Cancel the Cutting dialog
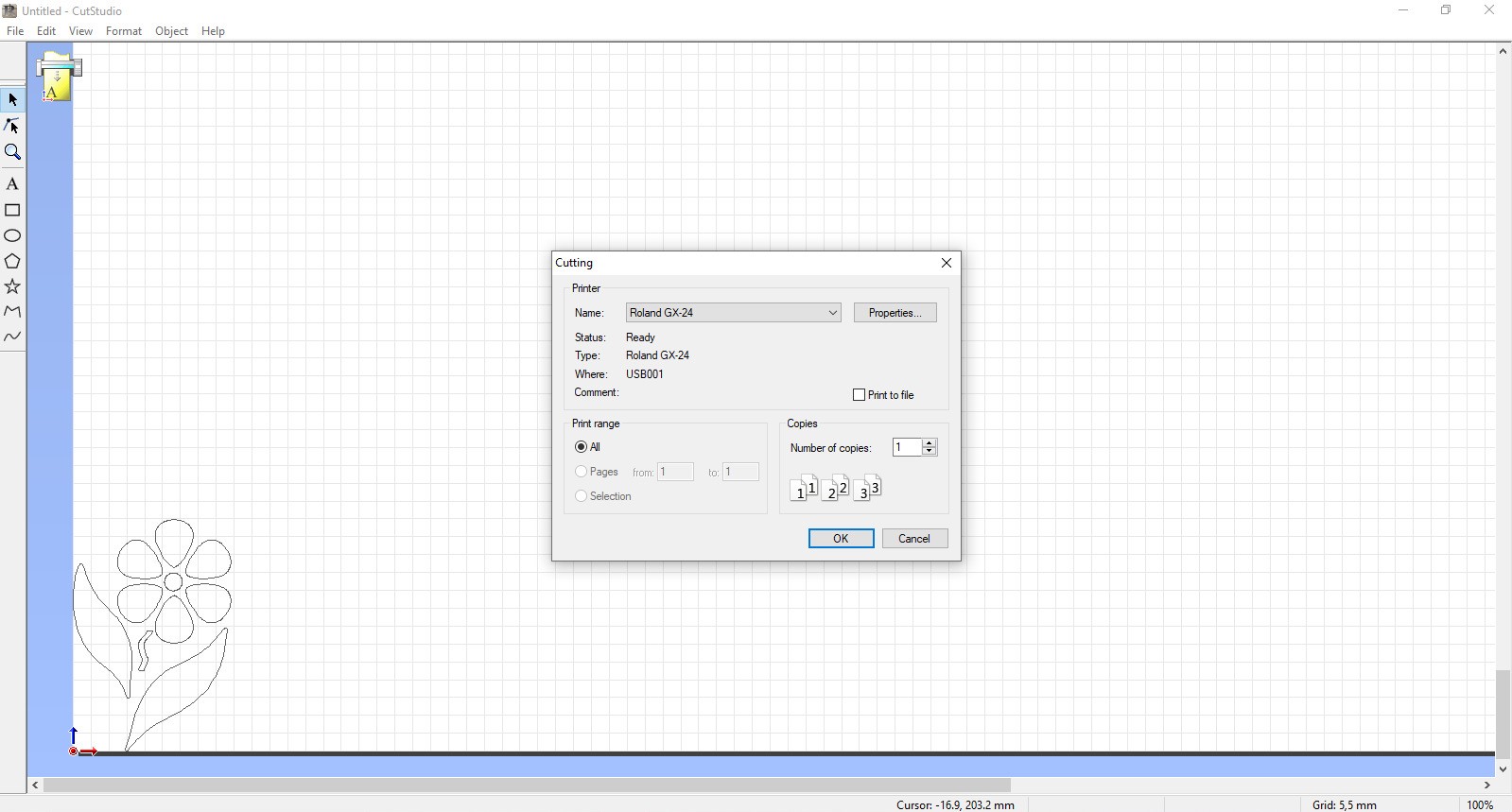The height and width of the screenshot is (812, 1512). (x=914, y=539)
